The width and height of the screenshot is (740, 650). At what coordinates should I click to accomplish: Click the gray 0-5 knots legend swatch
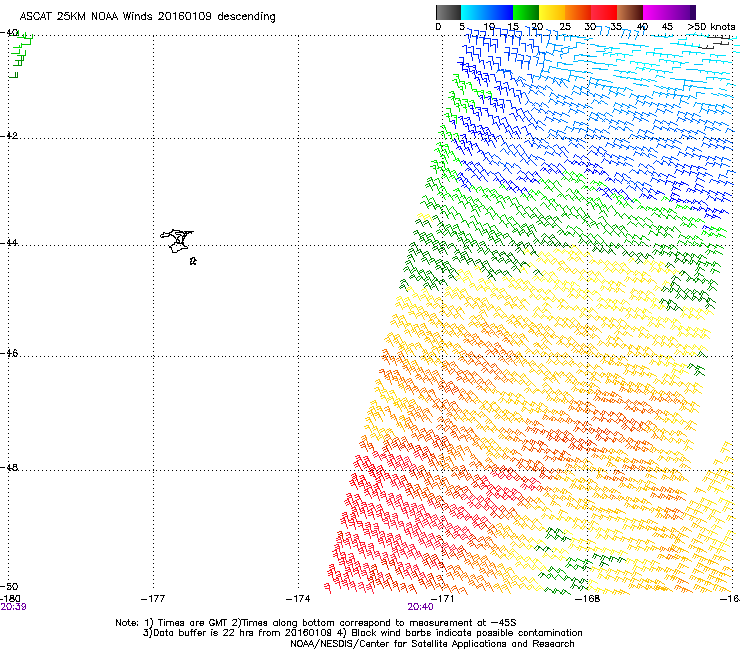pos(448,12)
